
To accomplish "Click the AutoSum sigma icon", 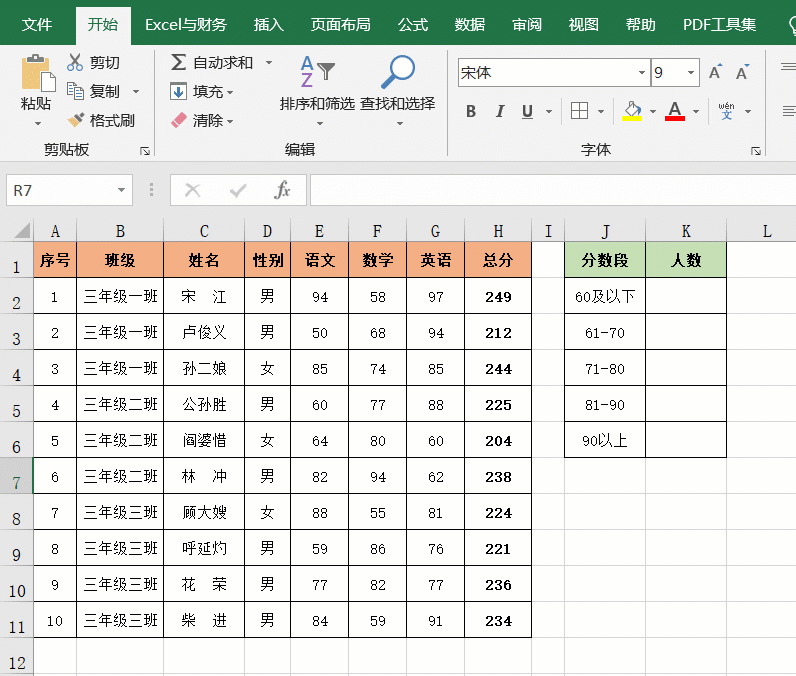I will (178, 63).
